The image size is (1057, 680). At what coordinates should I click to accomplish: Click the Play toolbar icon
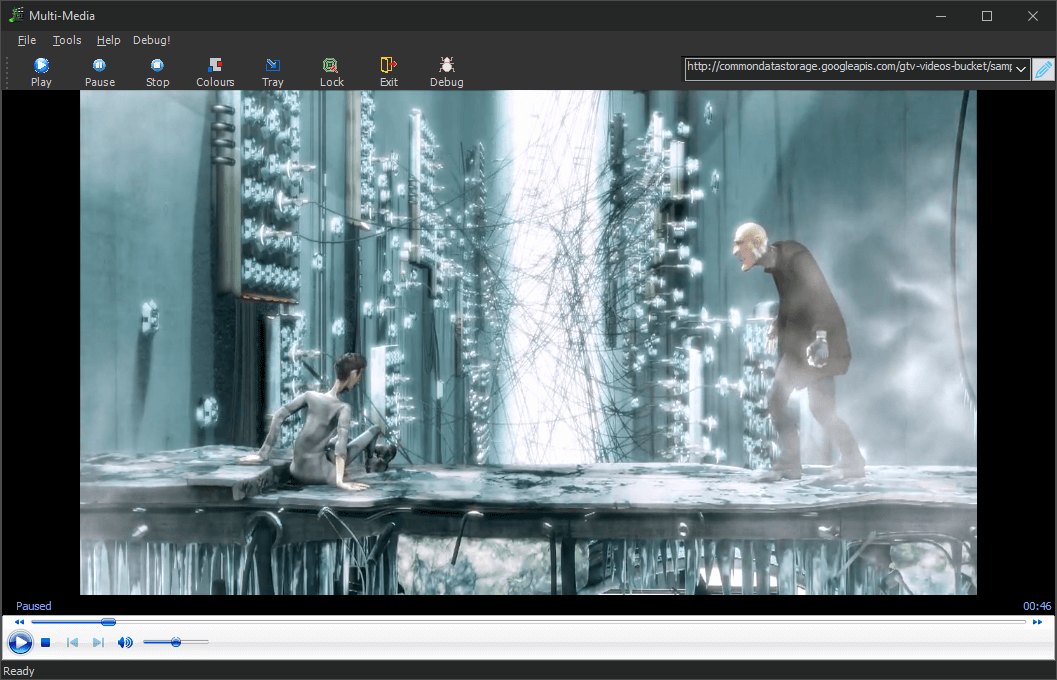[41, 65]
